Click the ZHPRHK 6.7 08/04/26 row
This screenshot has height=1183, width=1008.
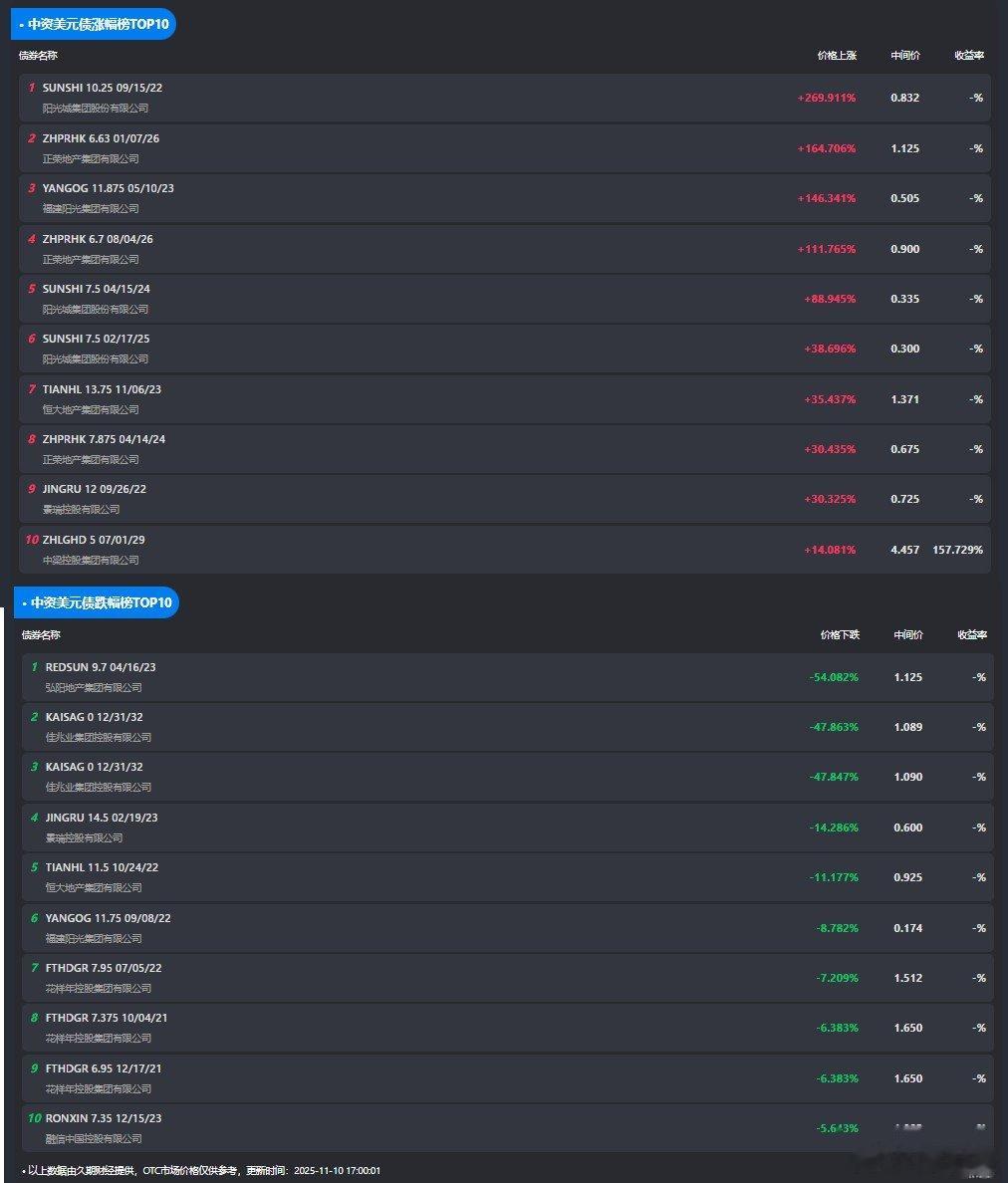(x=98, y=239)
